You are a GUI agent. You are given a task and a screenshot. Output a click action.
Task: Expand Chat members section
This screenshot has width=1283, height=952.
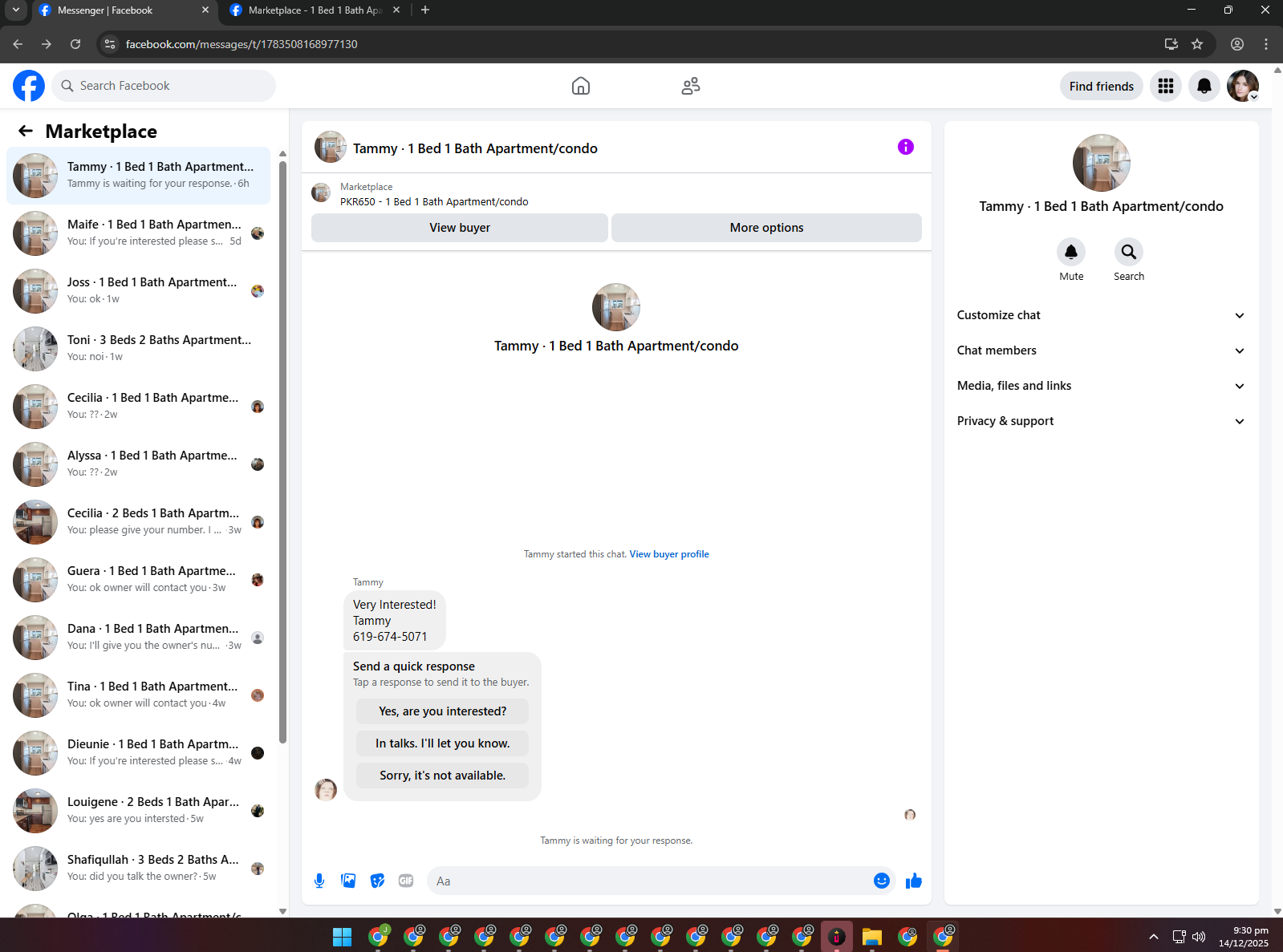point(1101,350)
